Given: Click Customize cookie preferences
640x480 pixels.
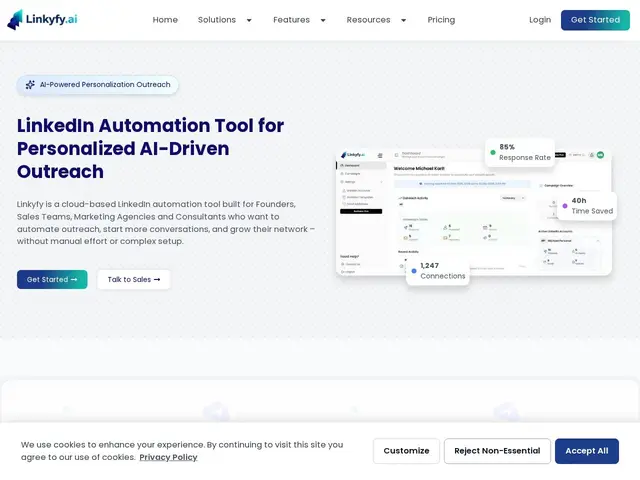Looking at the screenshot, I should (x=406, y=451).
